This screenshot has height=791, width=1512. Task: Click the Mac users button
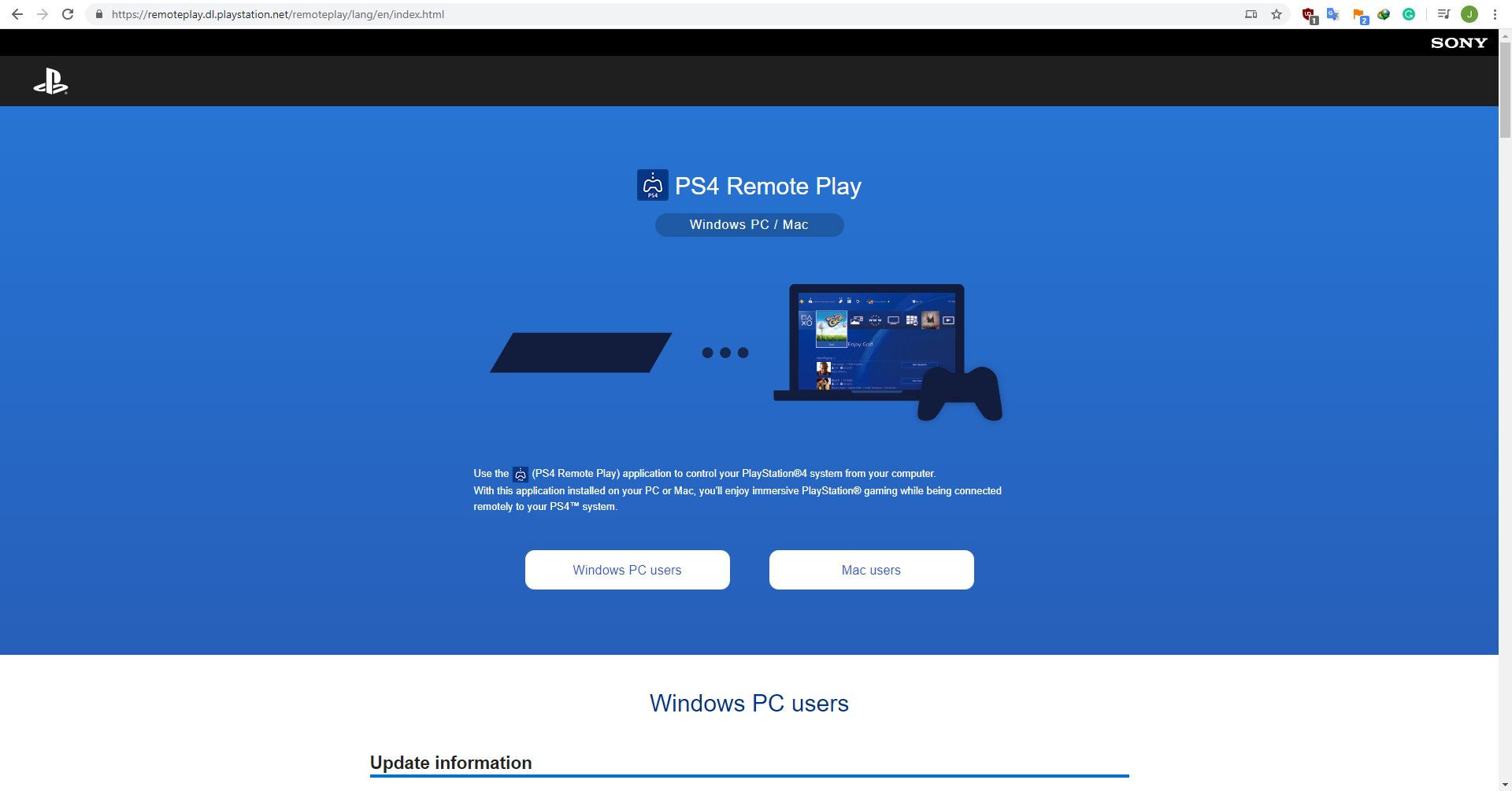[x=871, y=569]
